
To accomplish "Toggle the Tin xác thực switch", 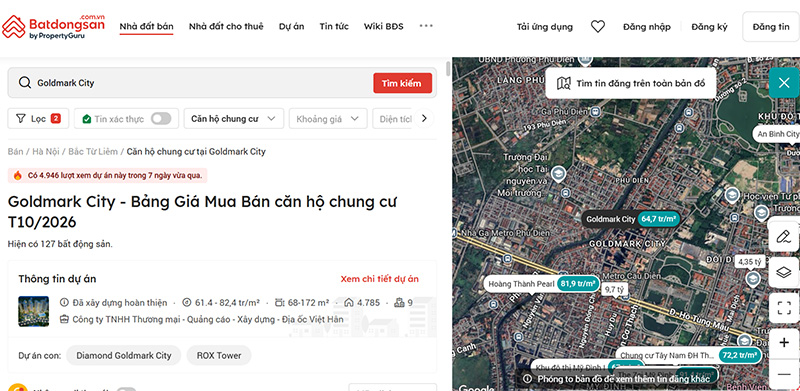I will click(161, 119).
